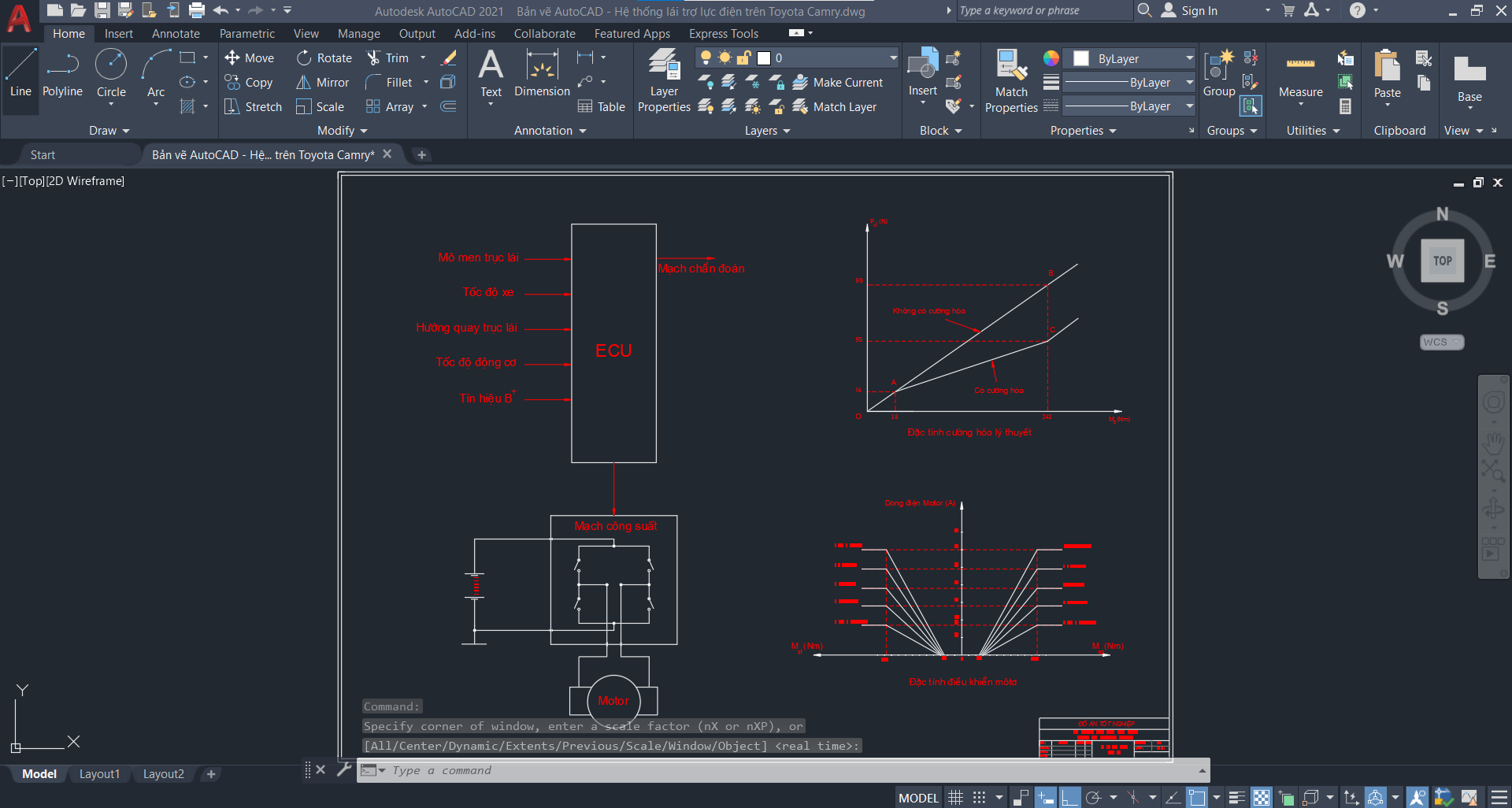Screen dimensions: 1512x808
Task: Toggle transparency display in status bar
Action: point(1262,798)
